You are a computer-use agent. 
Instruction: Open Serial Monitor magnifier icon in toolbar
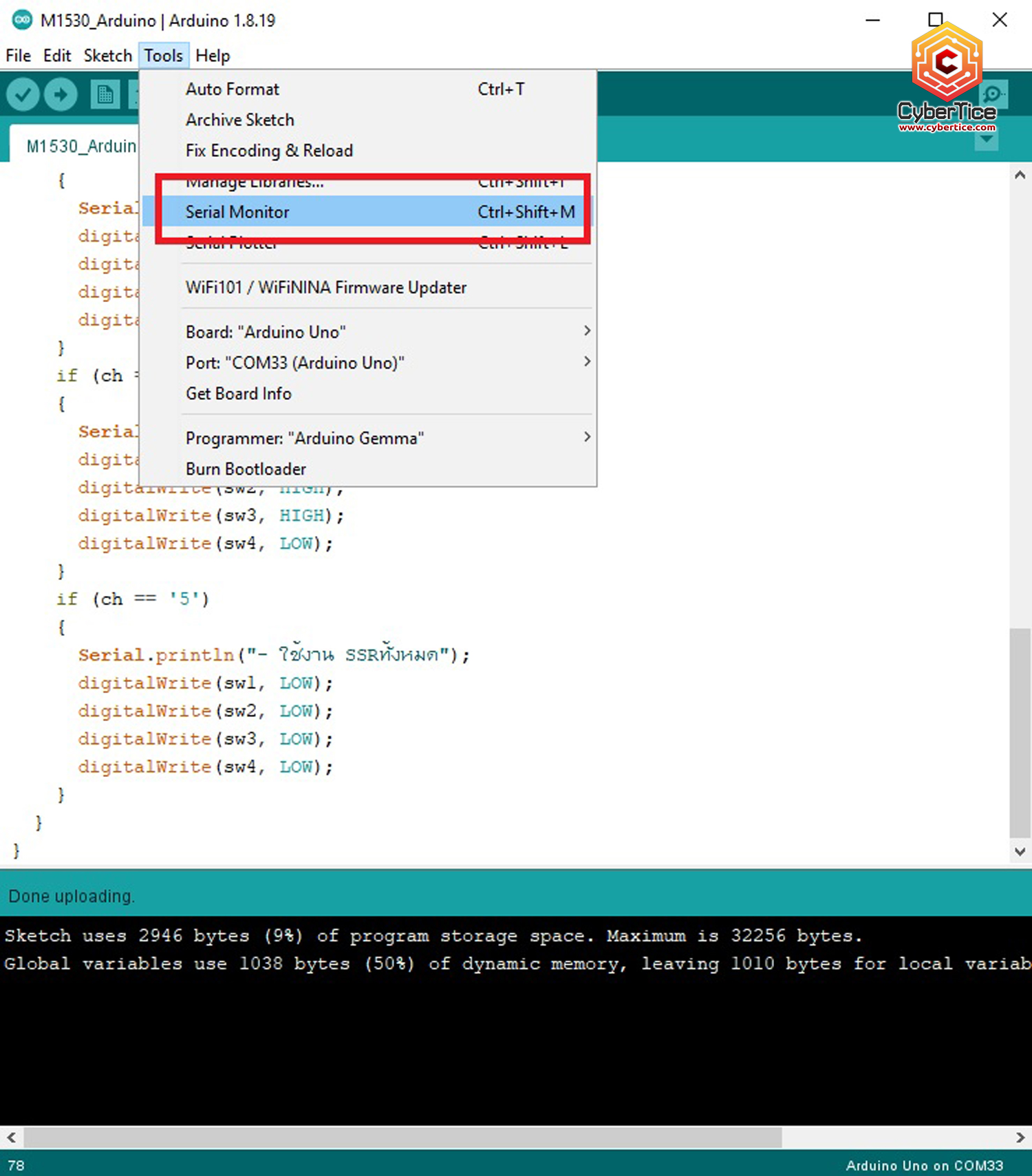click(993, 94)
